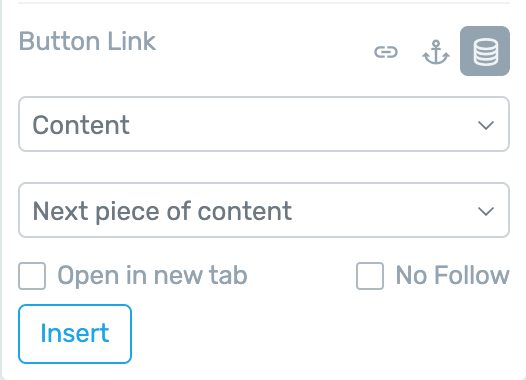Deselect the highlighted database link mode
This screenshot has width=526, height=380.
(x=485, y=51)
